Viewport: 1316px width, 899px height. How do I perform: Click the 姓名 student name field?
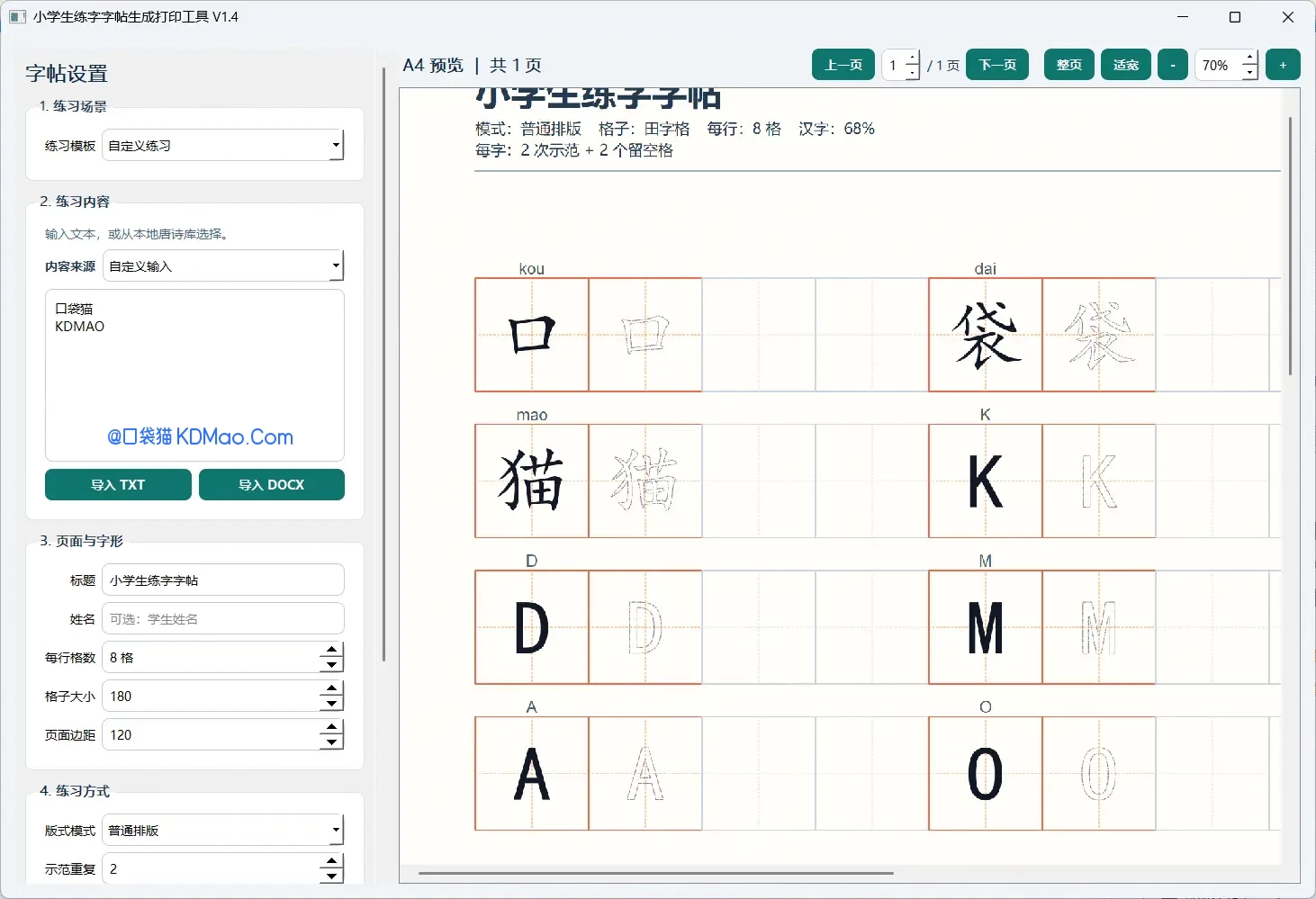(223, 618)
